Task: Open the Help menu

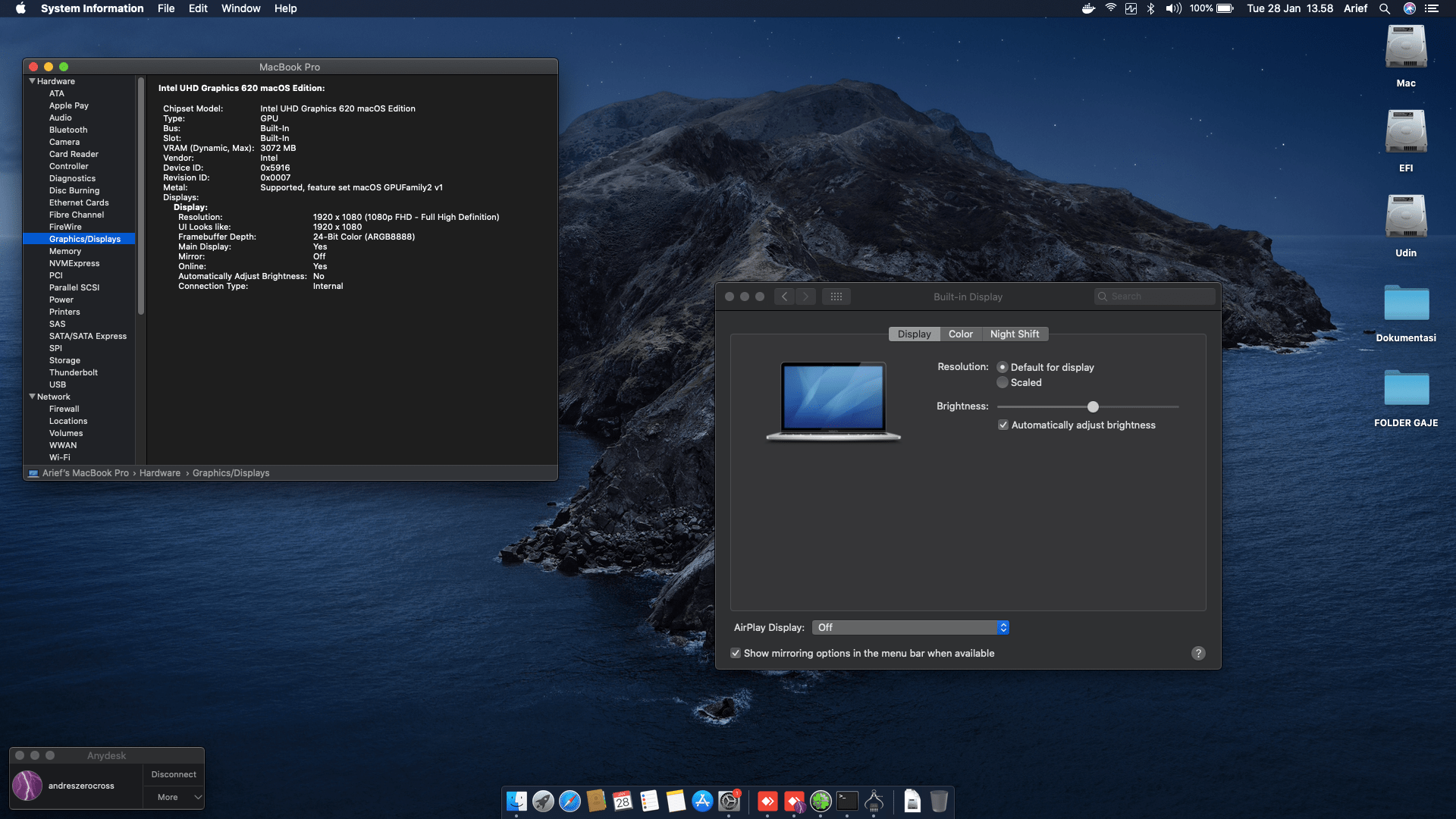Action: (x=285, y=8)
